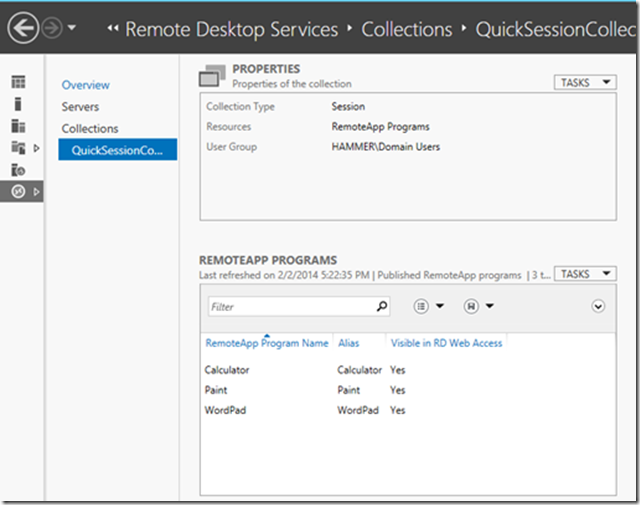Open the All Servers sidebar icon
The image size is (640, 505).
click(x=18, y=126)
